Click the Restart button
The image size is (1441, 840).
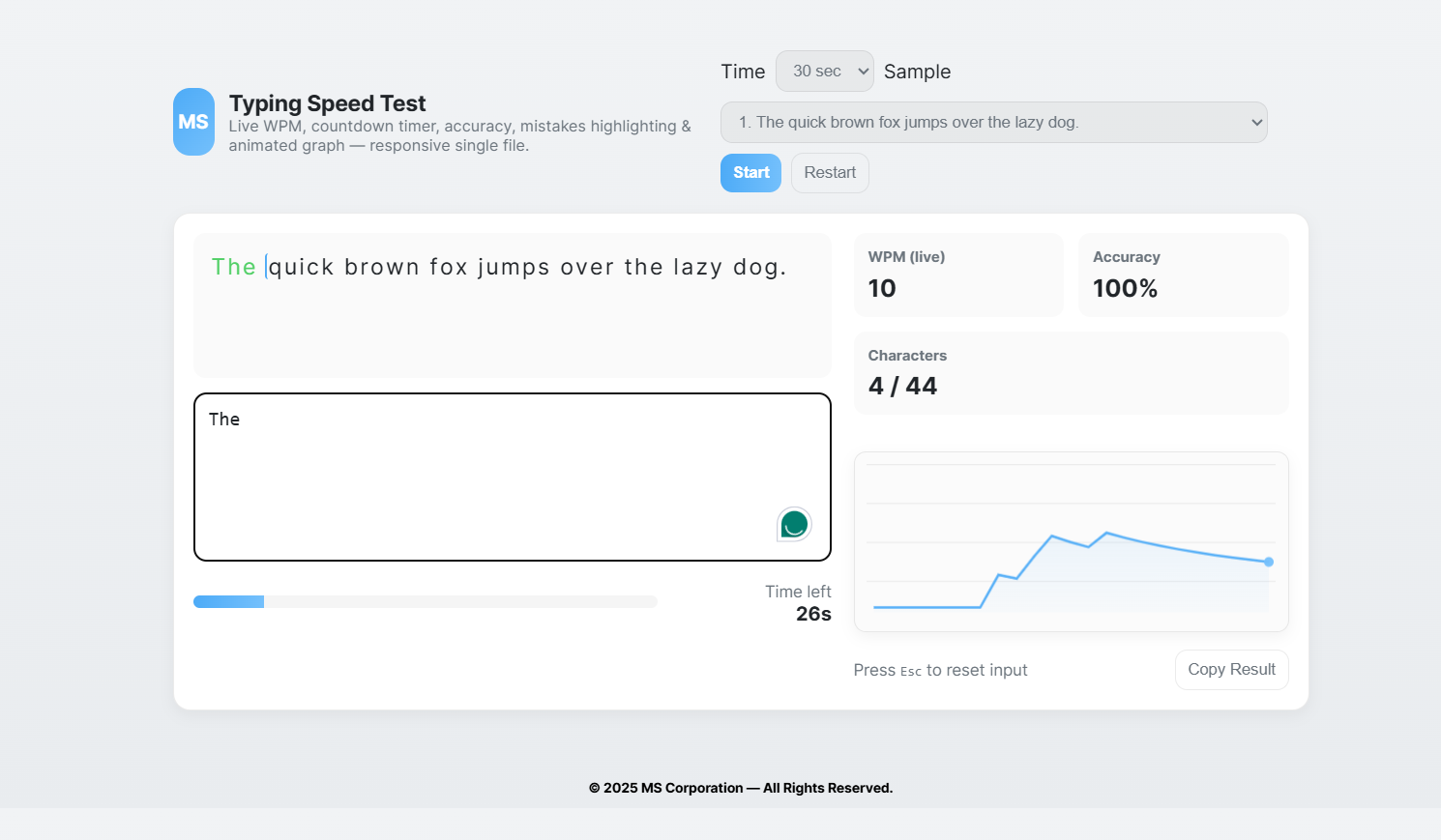click(830, 173)
